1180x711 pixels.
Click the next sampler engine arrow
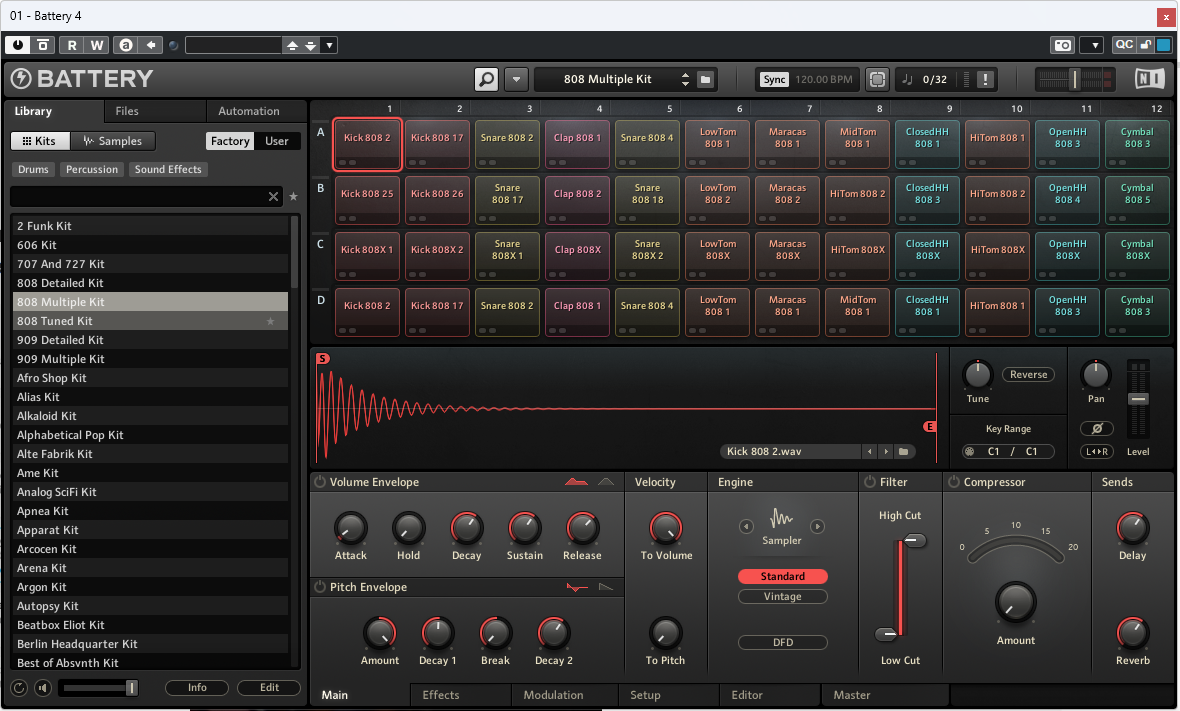pyautogui.click(x=817, y=527)
